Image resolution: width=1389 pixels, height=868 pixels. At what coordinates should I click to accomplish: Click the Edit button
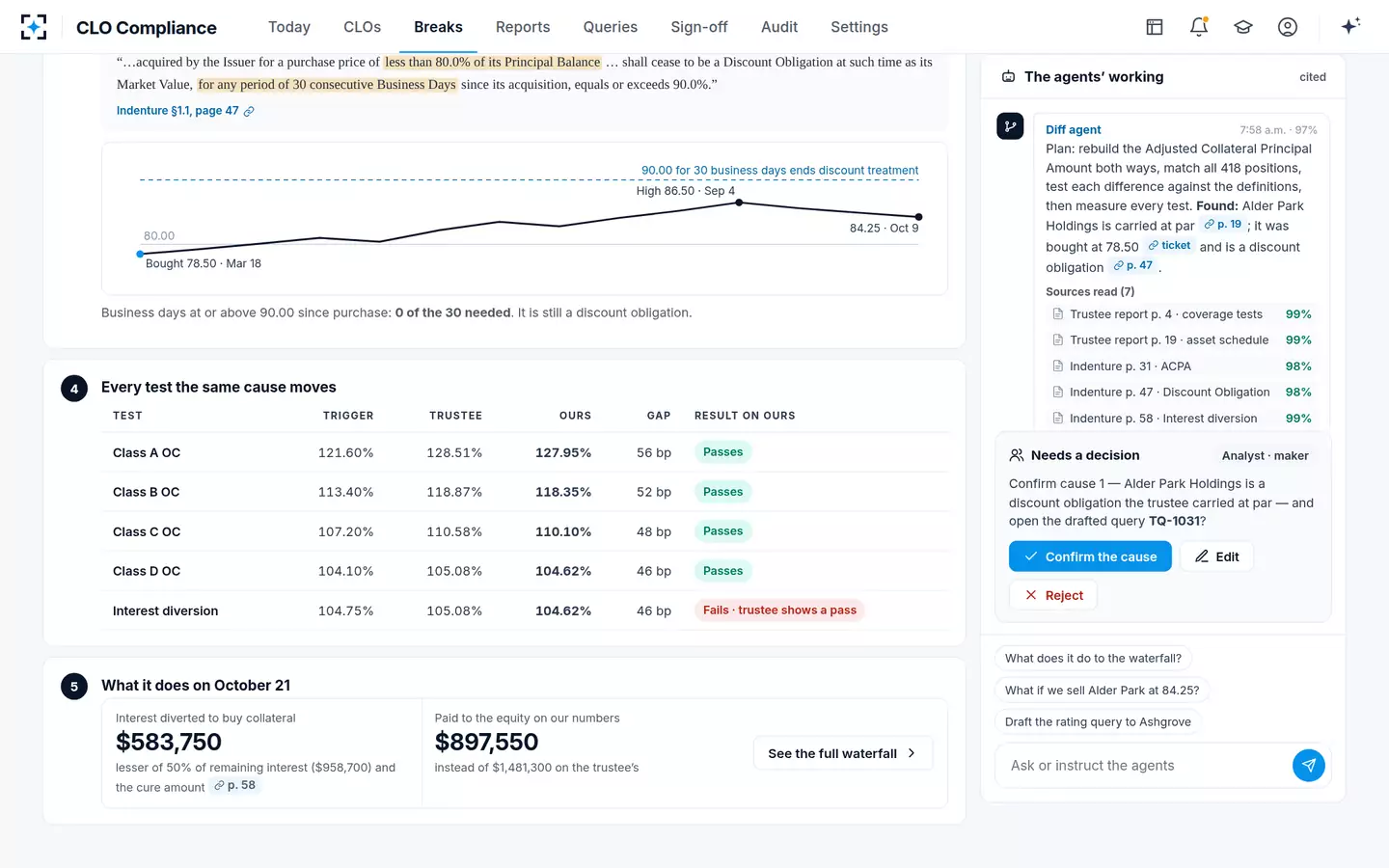click(1216, 556)
